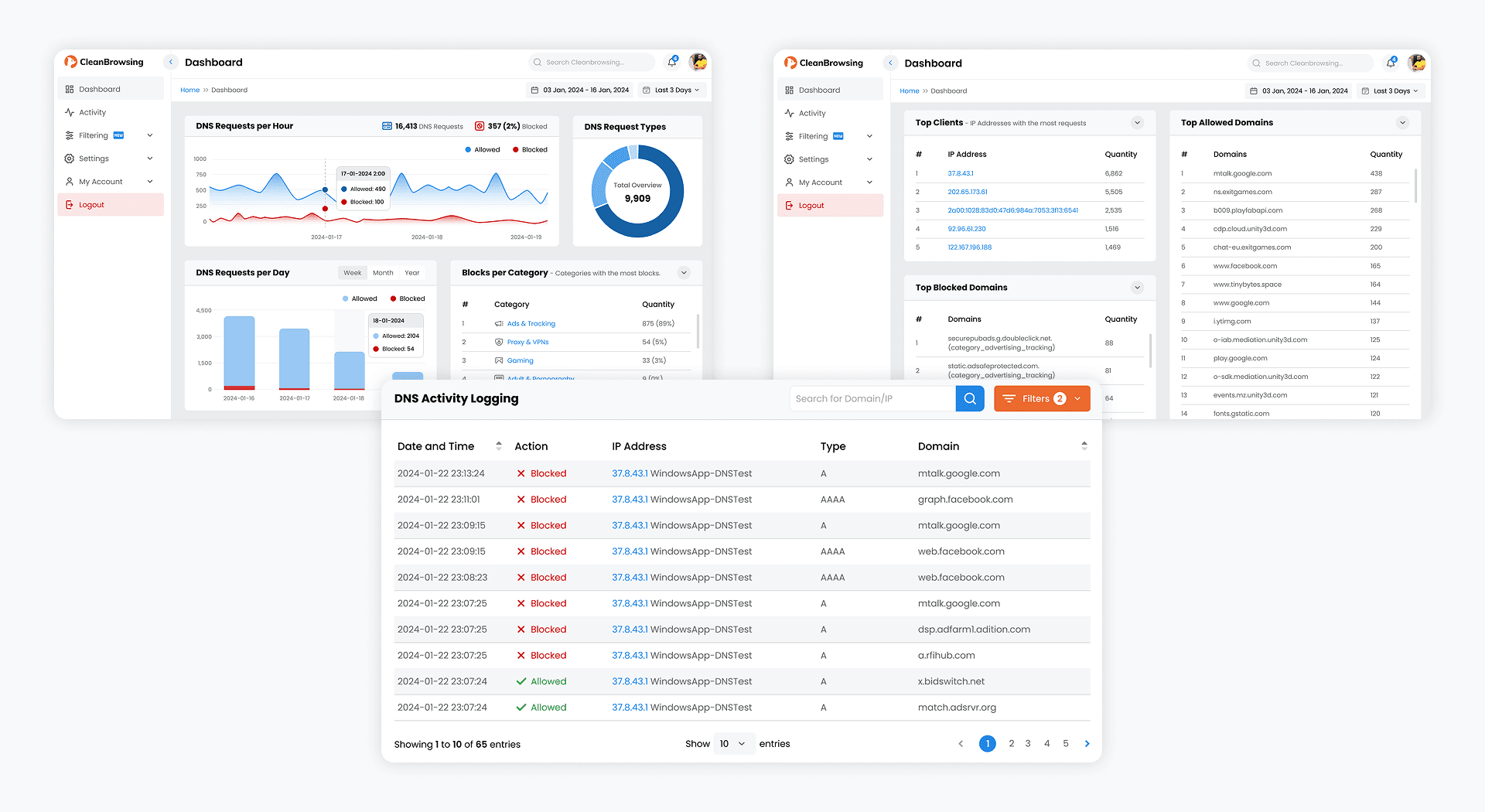Click the Search for Domain/IP field
The width and height of the screenshot is (1485, 812).
872,398
